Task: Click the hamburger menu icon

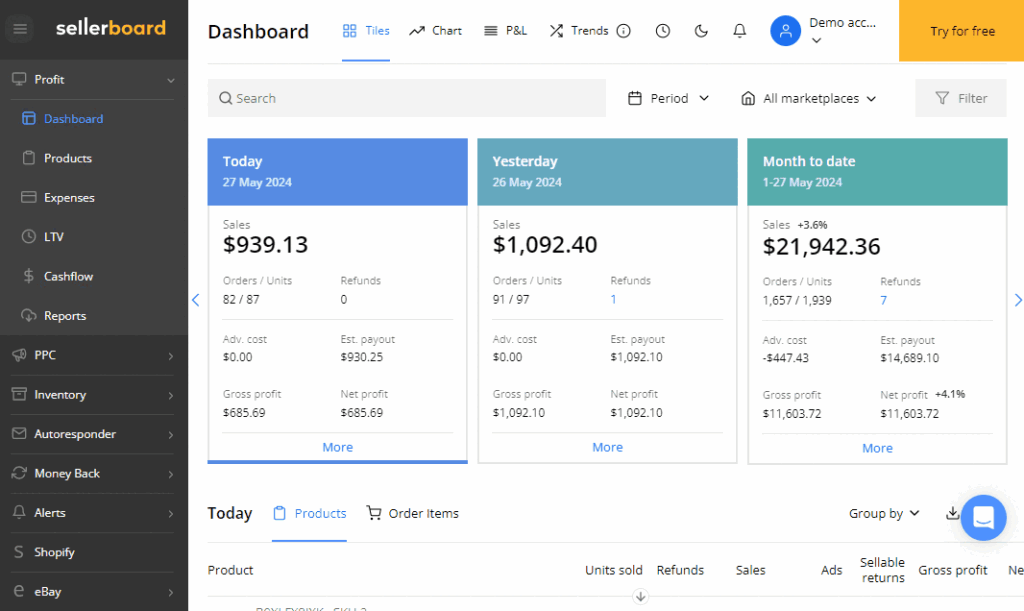Action: [20, 29]
